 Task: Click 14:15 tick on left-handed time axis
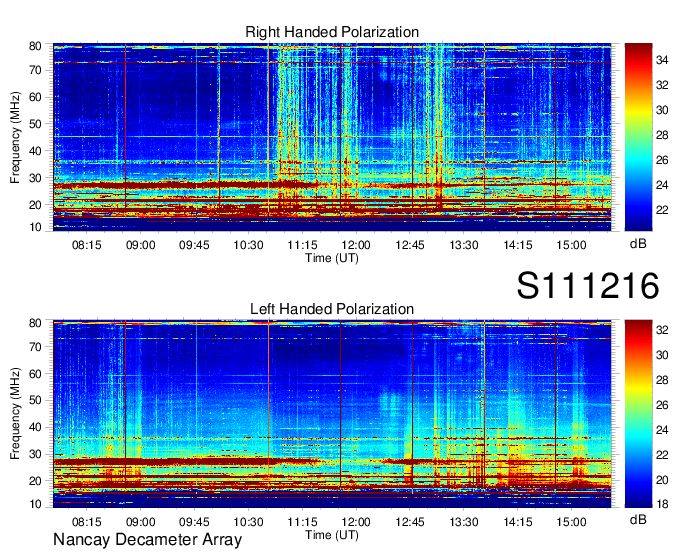[518, 522]
